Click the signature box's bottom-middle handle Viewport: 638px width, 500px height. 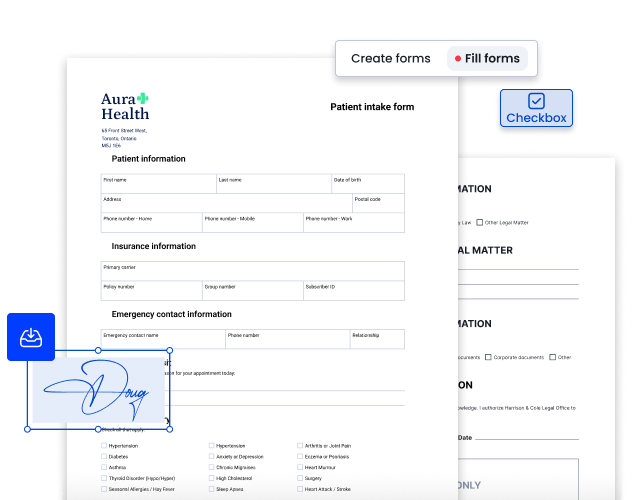click(x=98, y=429)
